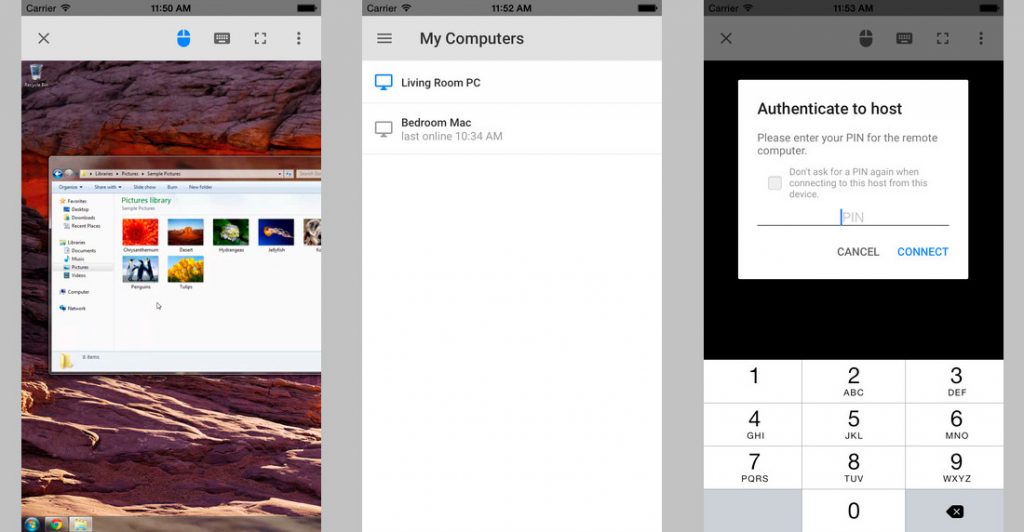Screen dimensions: 1024x532
Task: Tap the blue mouse mode icon
Action: (183, 39)
